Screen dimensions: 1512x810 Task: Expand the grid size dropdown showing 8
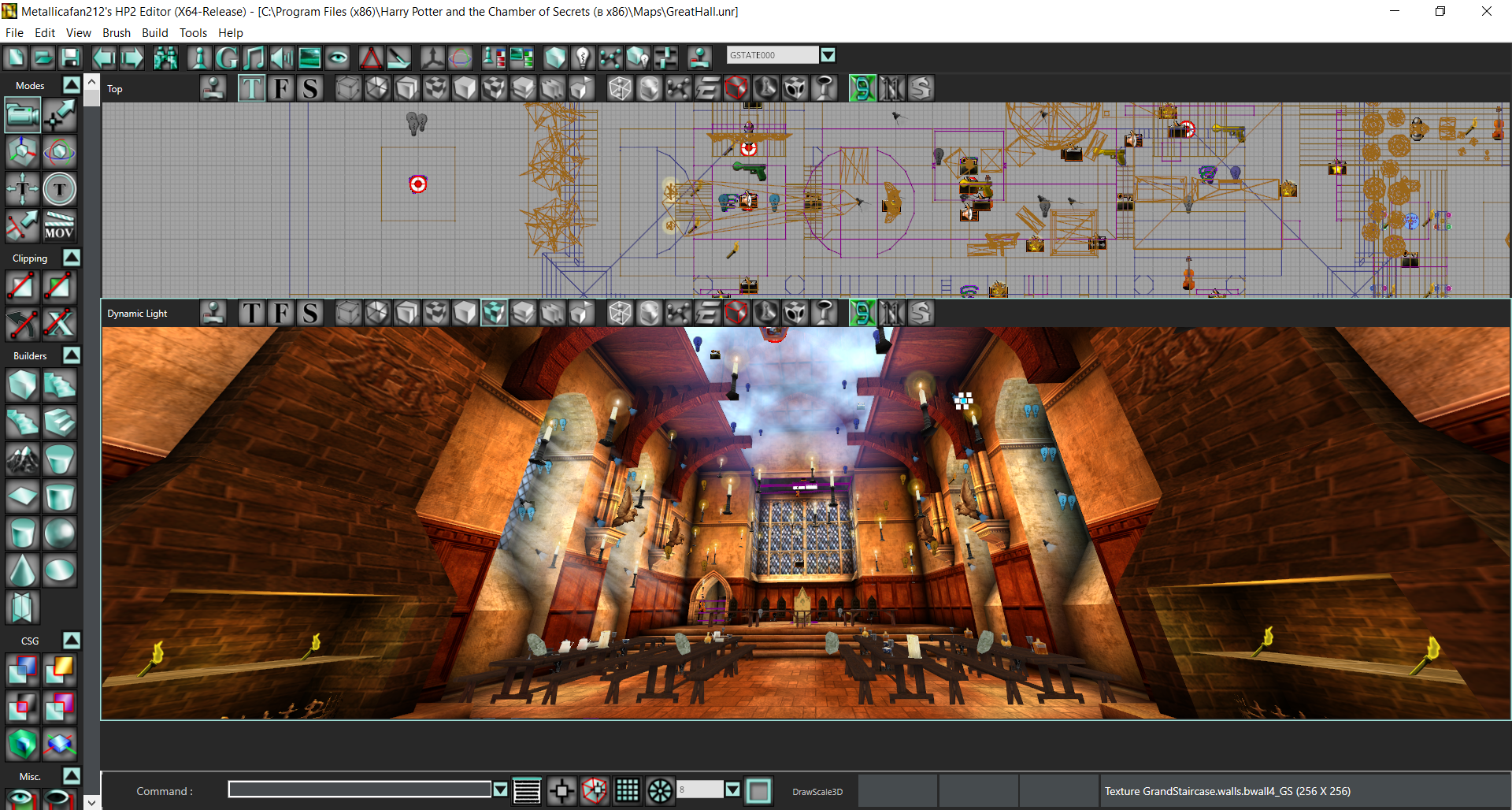click(732, 790)
